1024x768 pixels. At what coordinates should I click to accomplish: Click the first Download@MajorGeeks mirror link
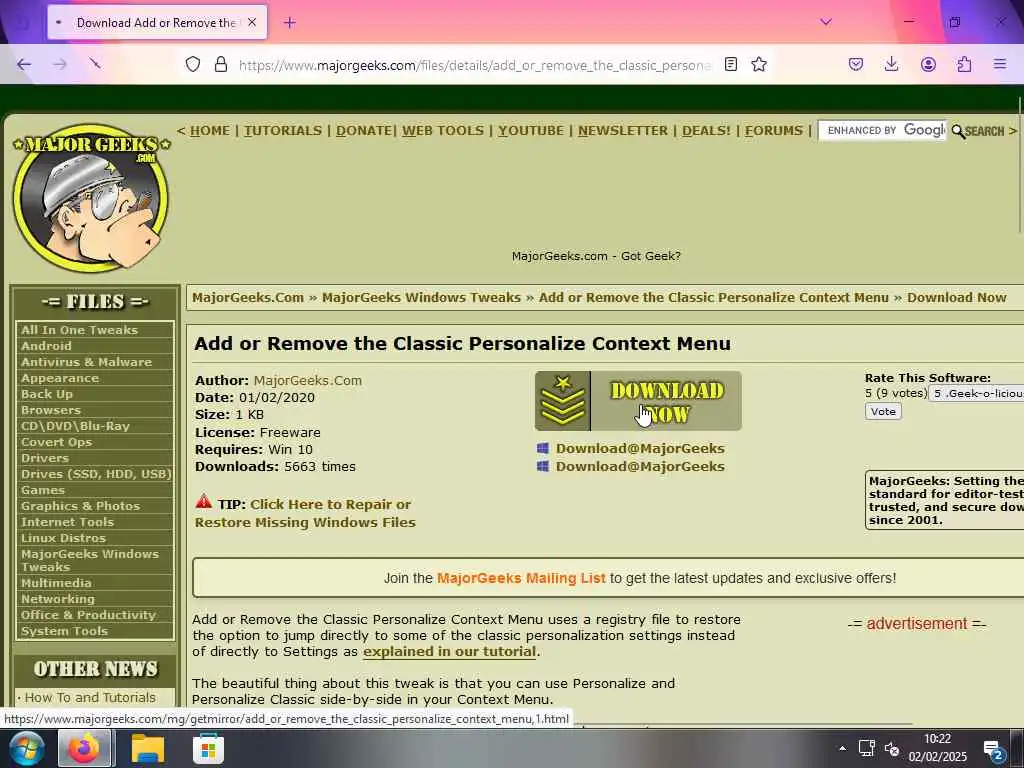coord(640,449)
